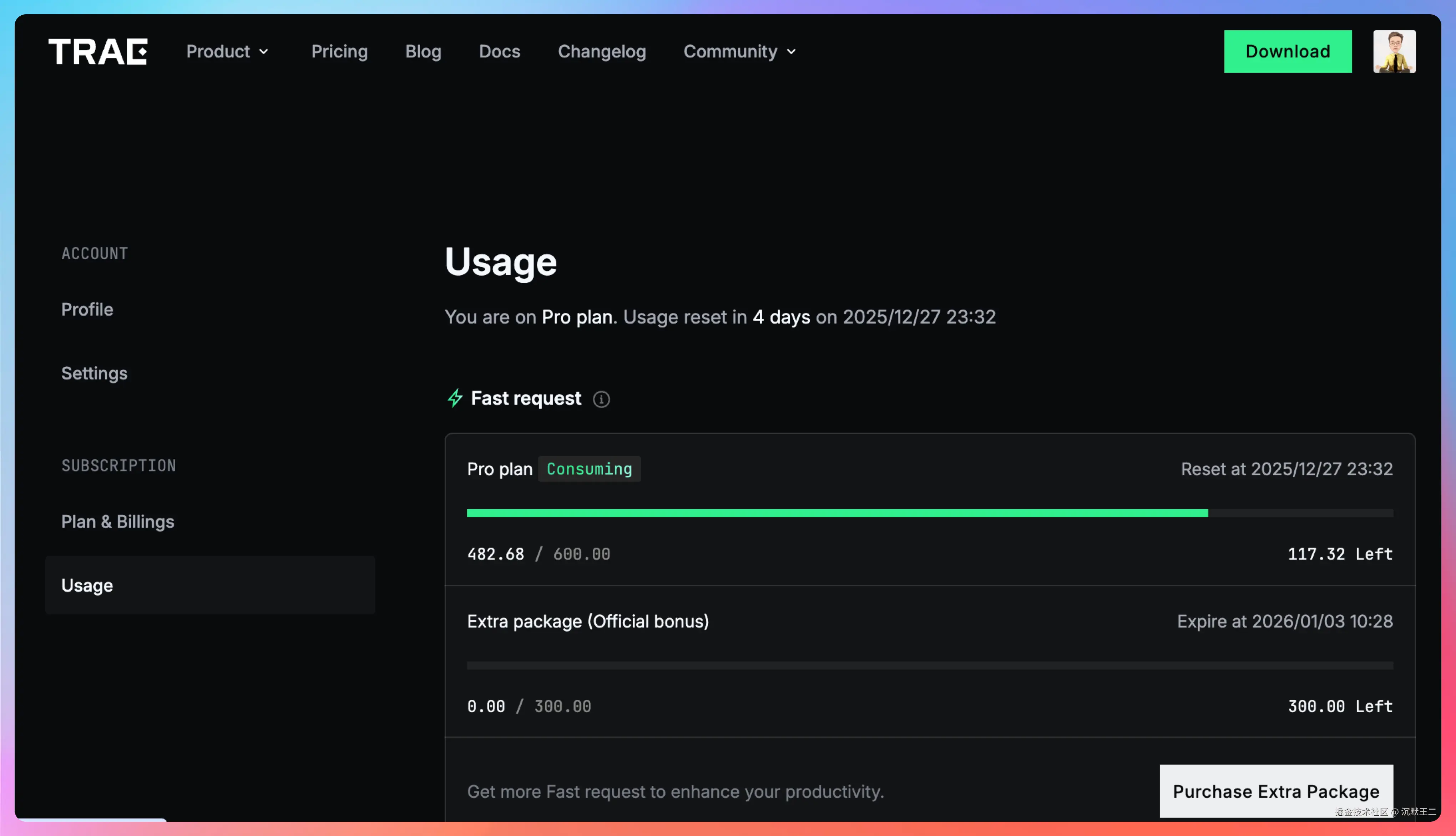View the Changelog page
Viewport: 1456px width, 836px height.
(601, 52)
